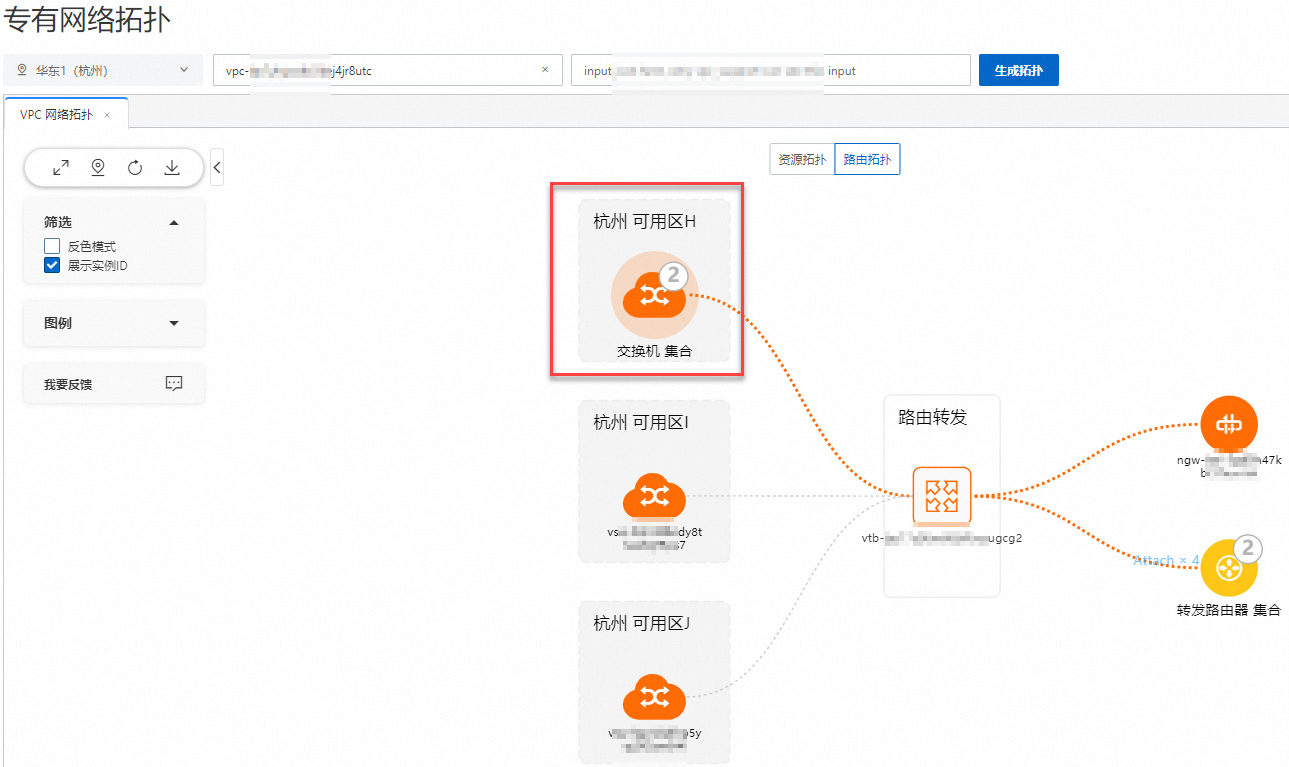The image size is (1289, 767).
Task: Click the refresh topology icon
Action: (x=135, y=168)
